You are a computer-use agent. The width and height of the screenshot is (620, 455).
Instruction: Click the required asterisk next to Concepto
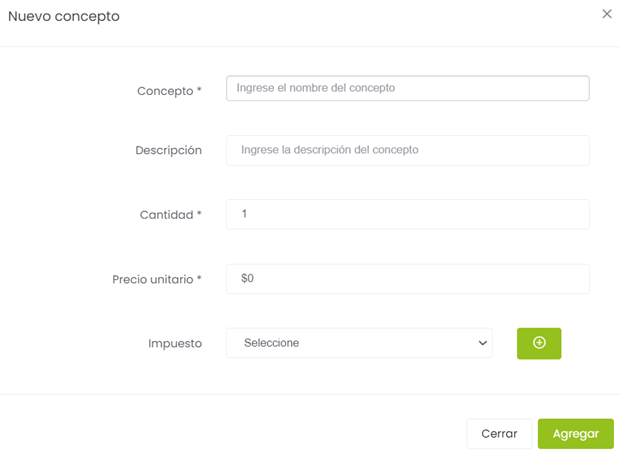199,91
